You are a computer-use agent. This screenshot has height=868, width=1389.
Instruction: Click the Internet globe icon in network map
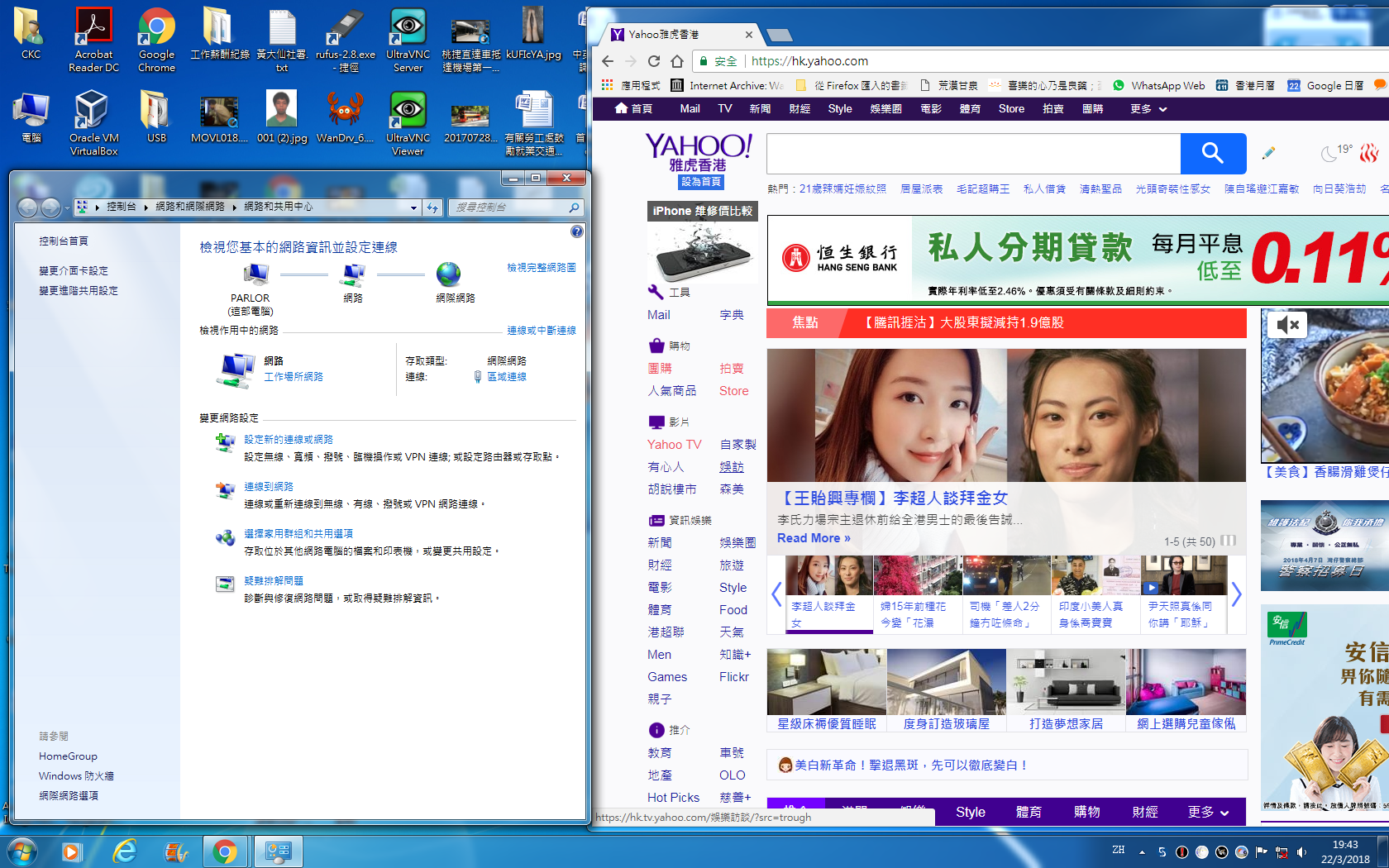tap(449, 274)
